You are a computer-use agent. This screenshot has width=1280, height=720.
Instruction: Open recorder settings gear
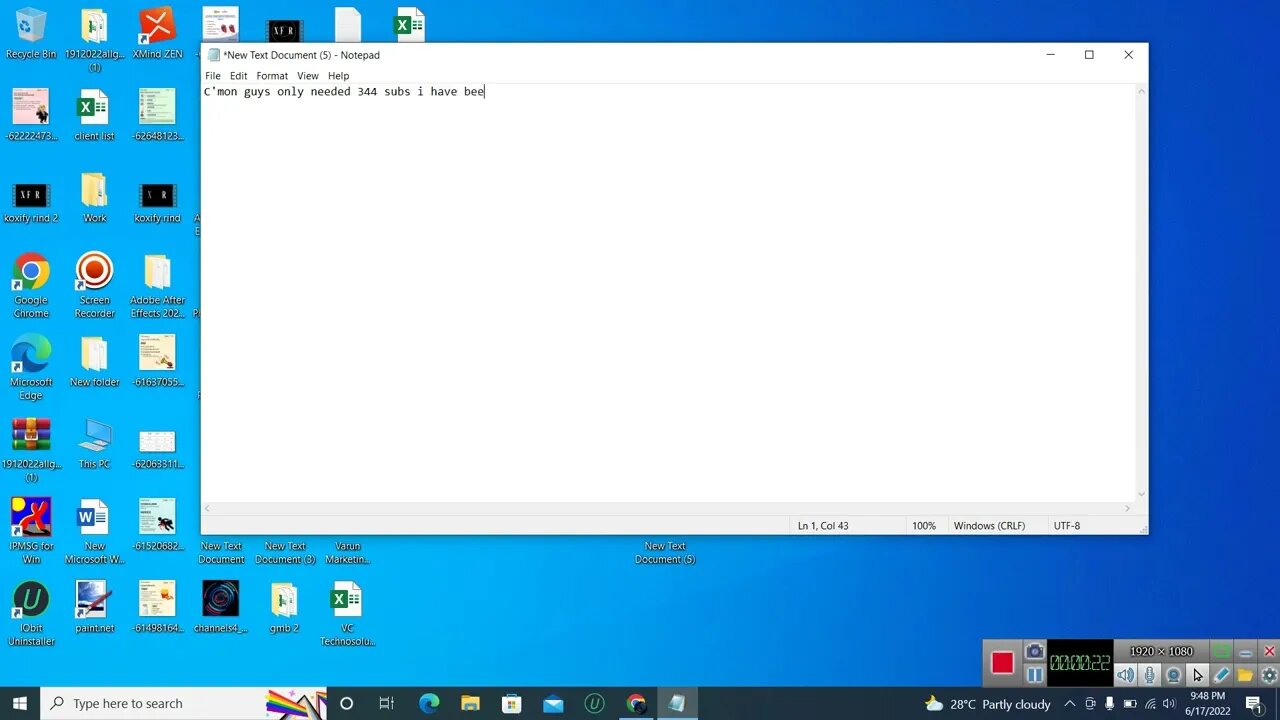[x=1269, y=675]
